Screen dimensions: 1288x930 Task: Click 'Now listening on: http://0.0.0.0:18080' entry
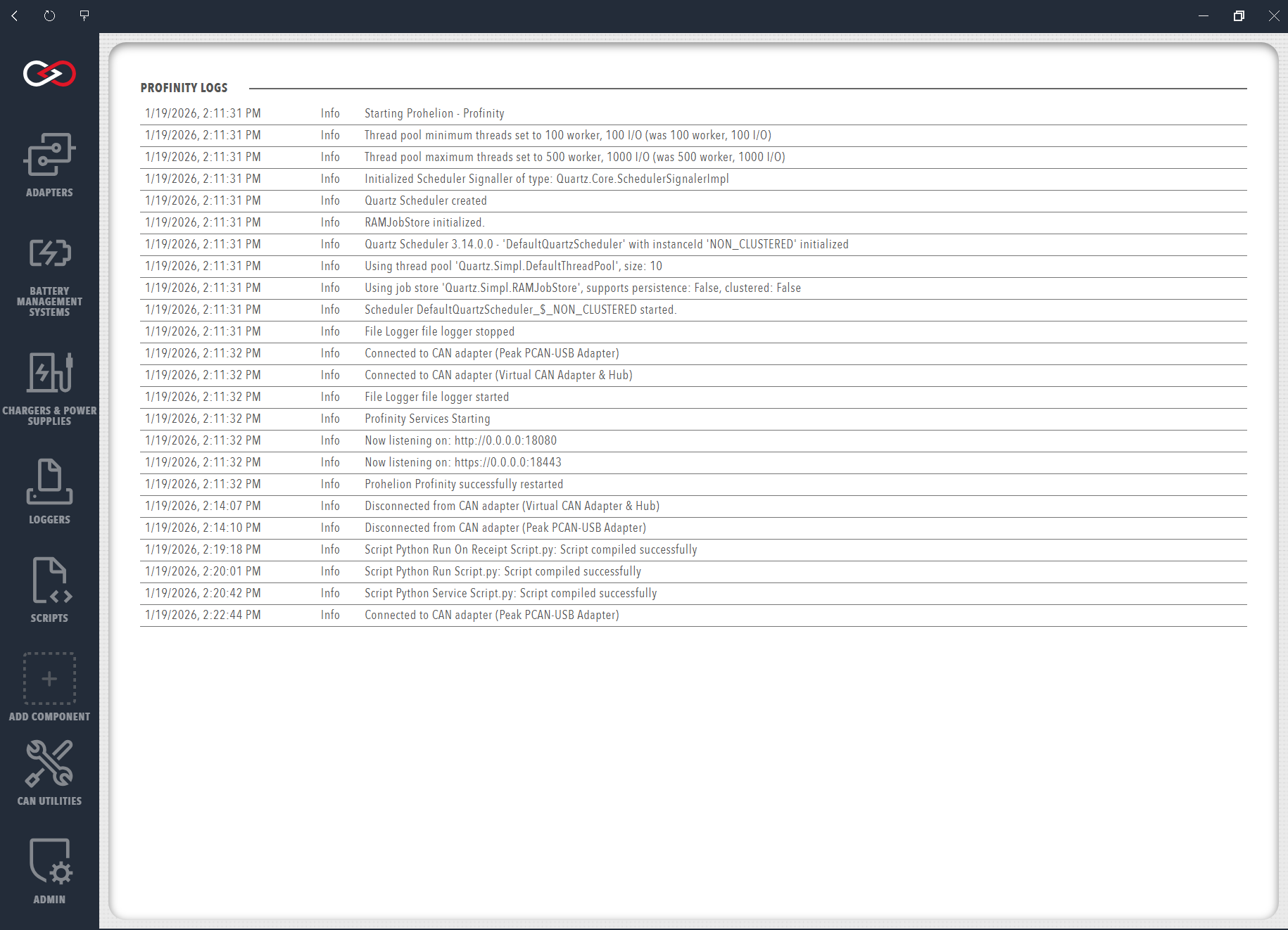pyautogui.click(x=693, y=440)
